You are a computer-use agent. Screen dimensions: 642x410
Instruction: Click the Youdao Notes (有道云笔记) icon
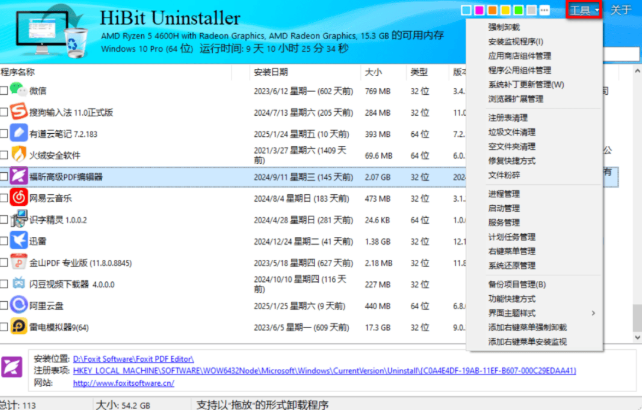(x=19, y=133)
